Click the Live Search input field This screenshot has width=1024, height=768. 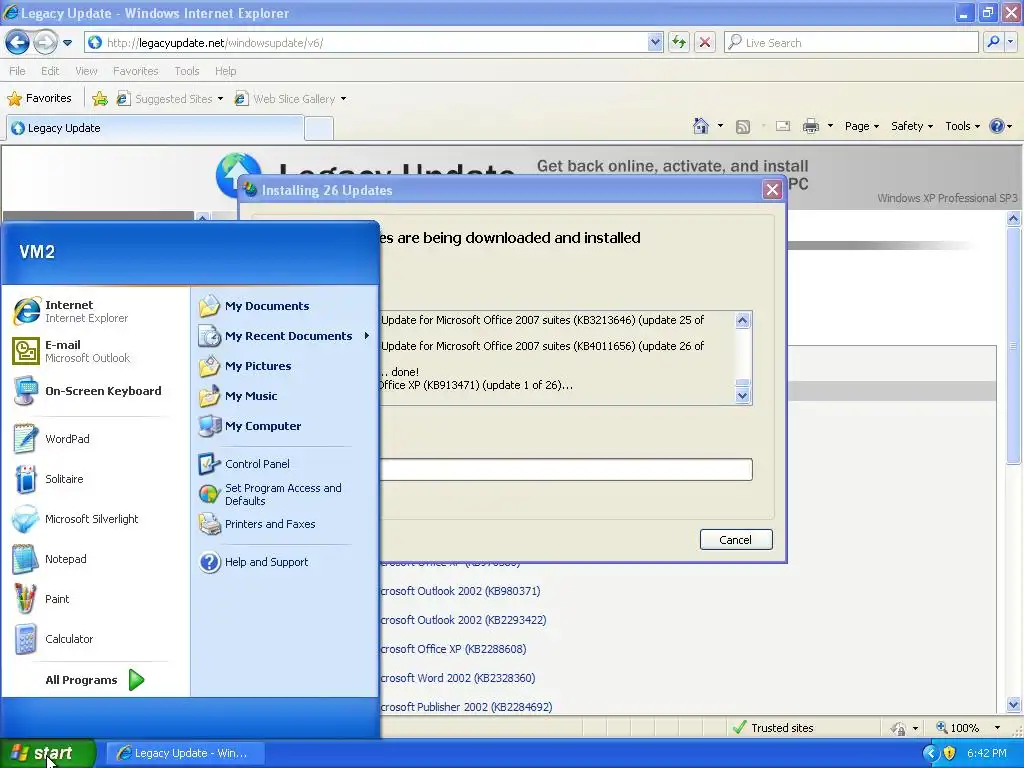pyautogui.click(x=852, y=42)
